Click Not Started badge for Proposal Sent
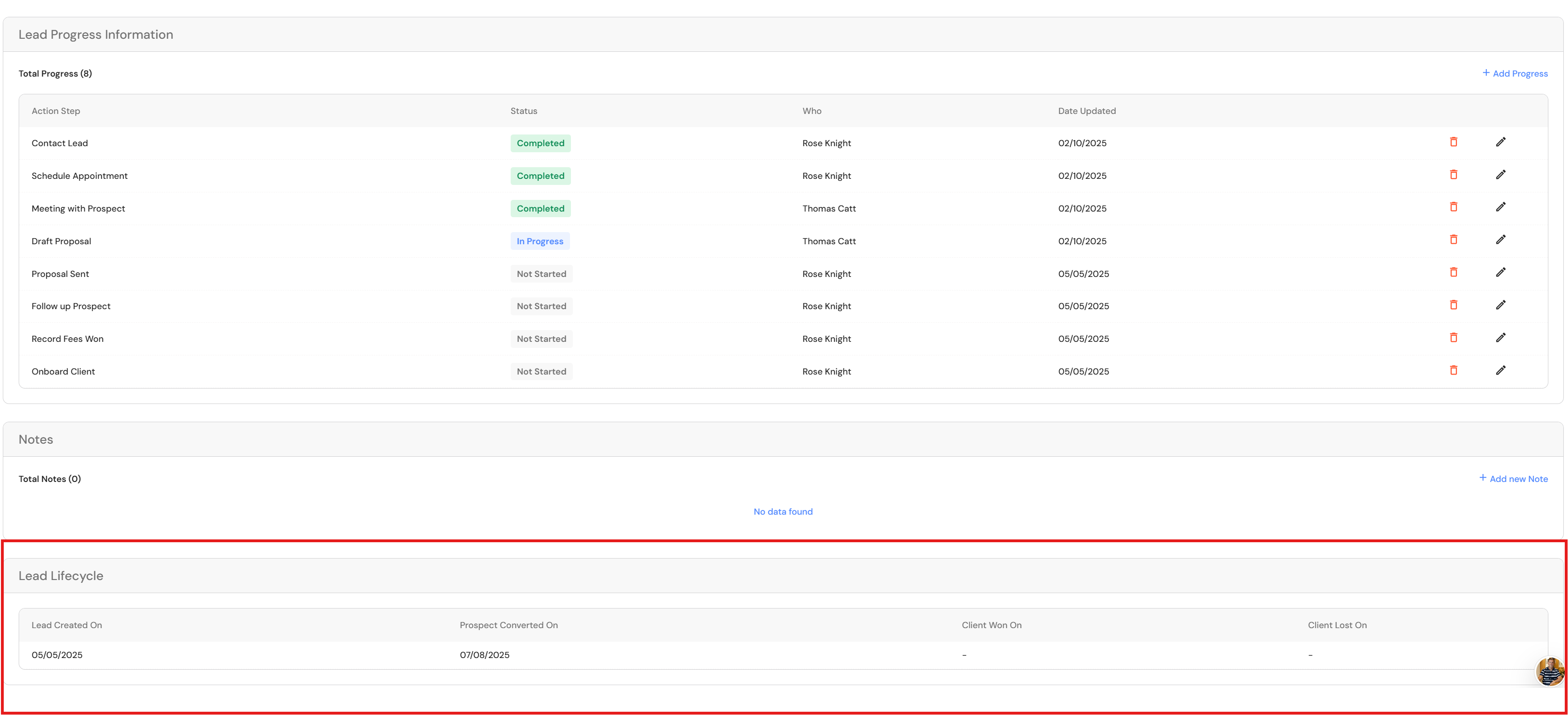This screenshot has height=715, width=1568. [x=541, y=275]
